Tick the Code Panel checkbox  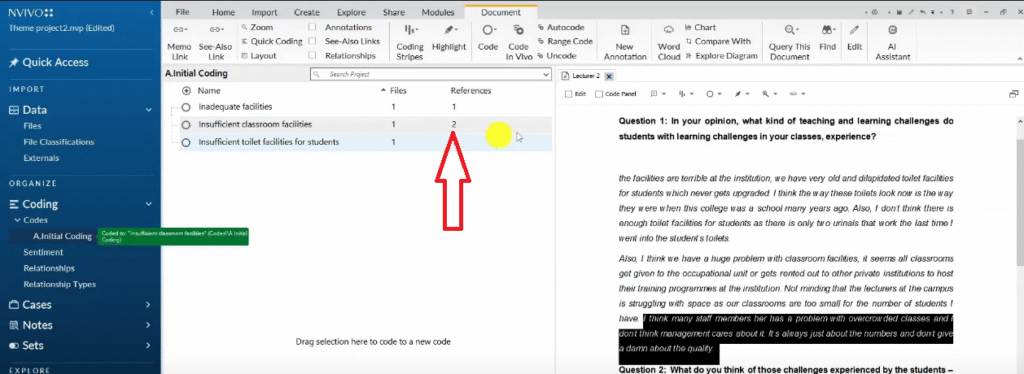tap(599, 94)
